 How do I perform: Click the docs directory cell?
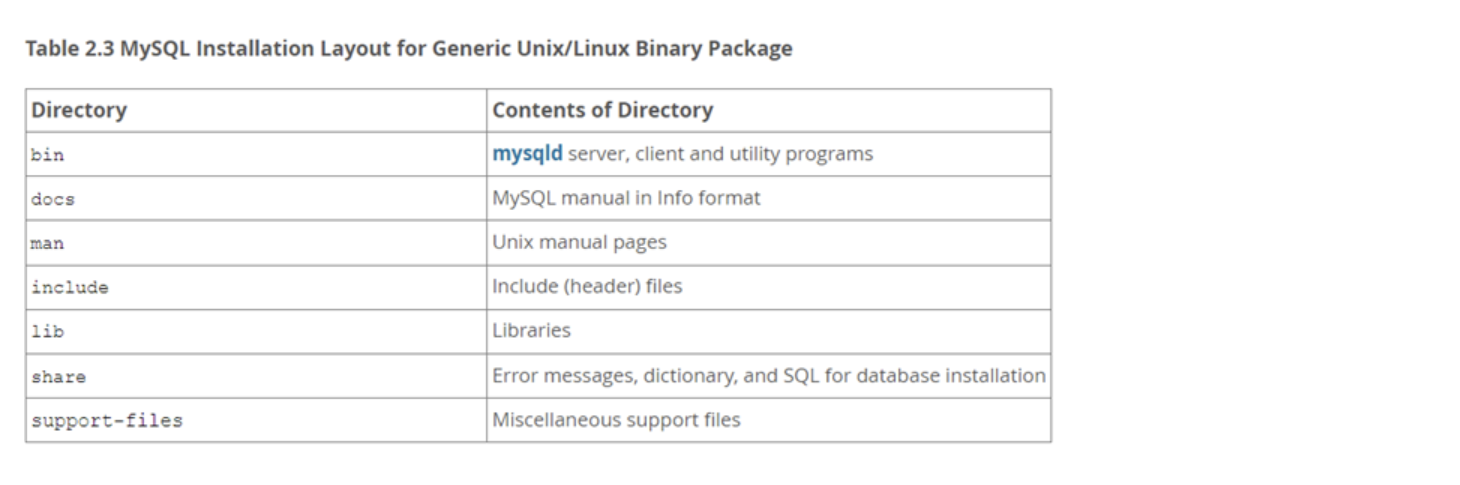[x=256, y=198]
